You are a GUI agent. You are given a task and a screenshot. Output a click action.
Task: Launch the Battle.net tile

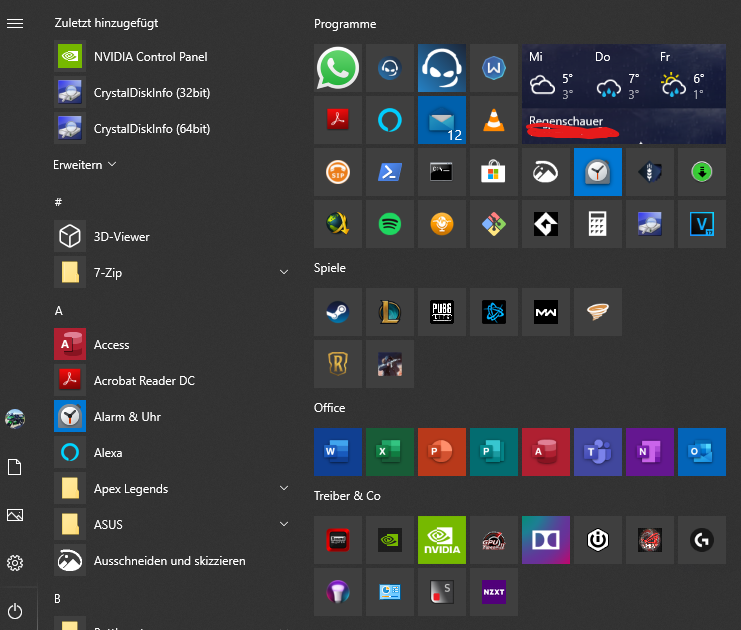click(494, 312)
